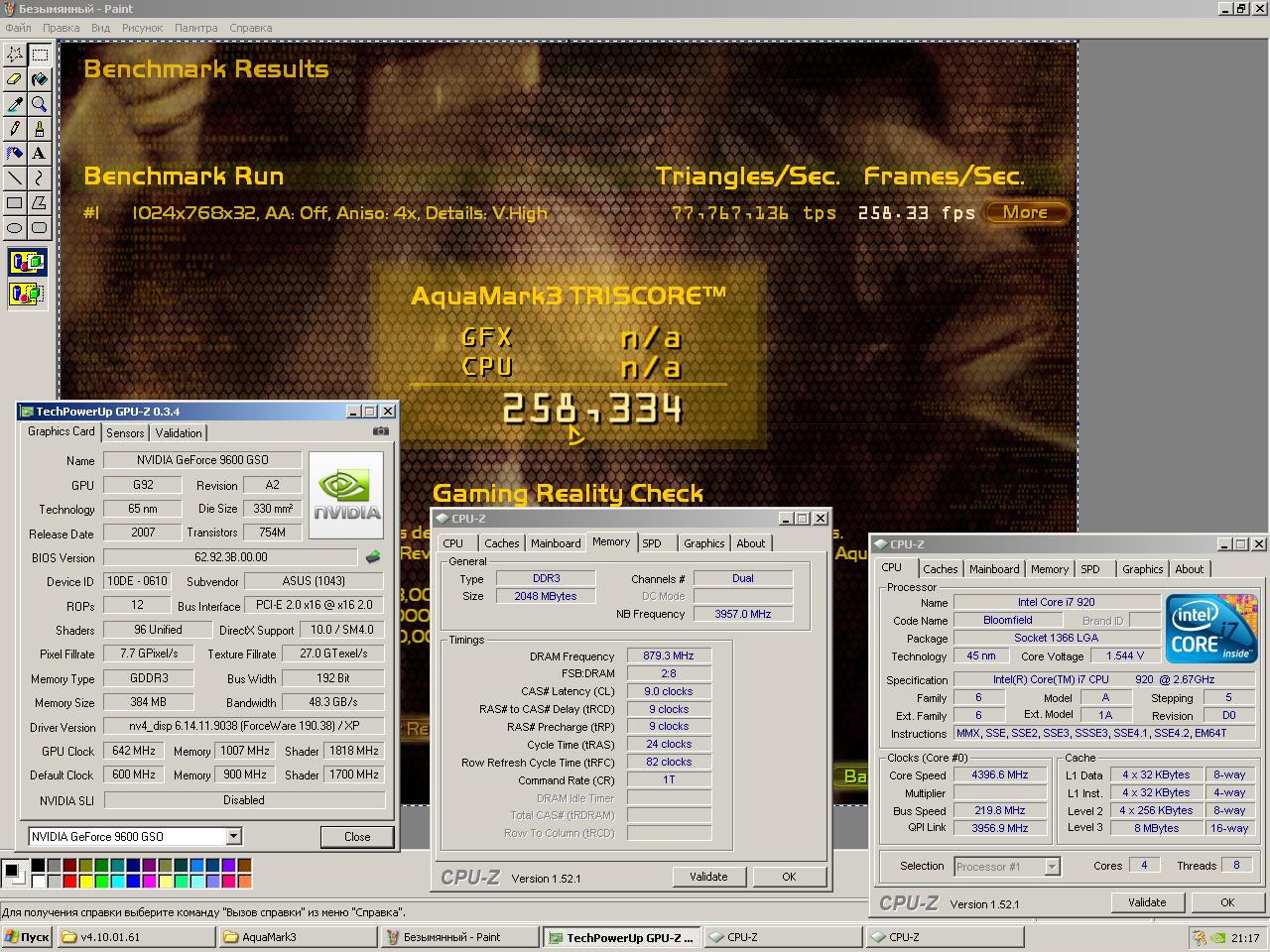
Task: Select the Text tool
Action: click(40, 154)
